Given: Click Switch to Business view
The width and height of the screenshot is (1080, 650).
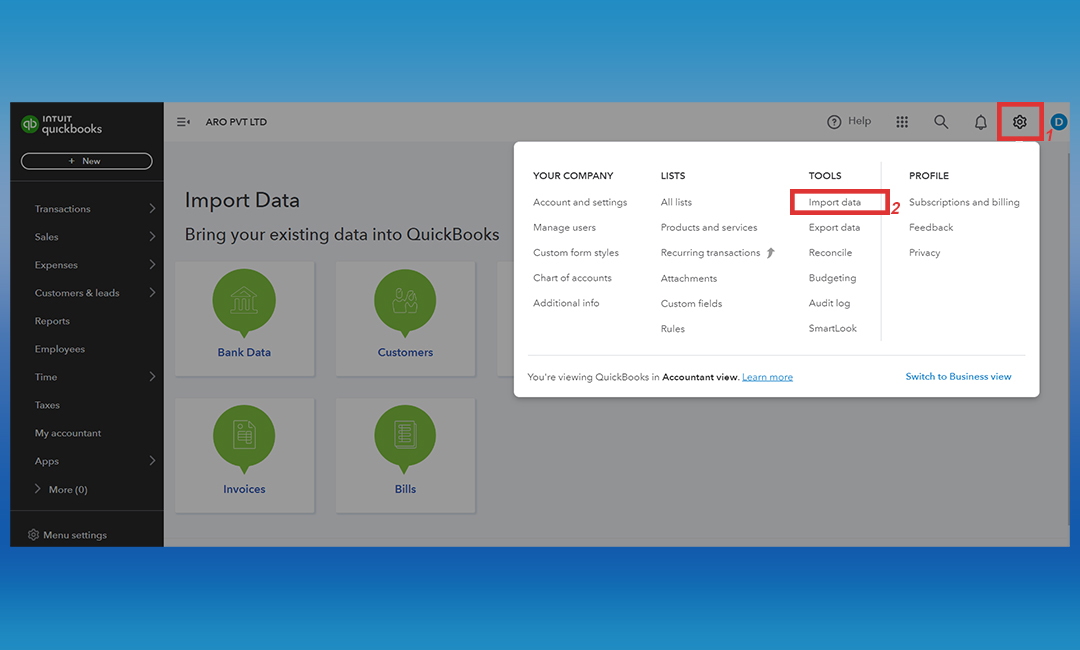Looking at the screenshot, I should click(958, 377).
